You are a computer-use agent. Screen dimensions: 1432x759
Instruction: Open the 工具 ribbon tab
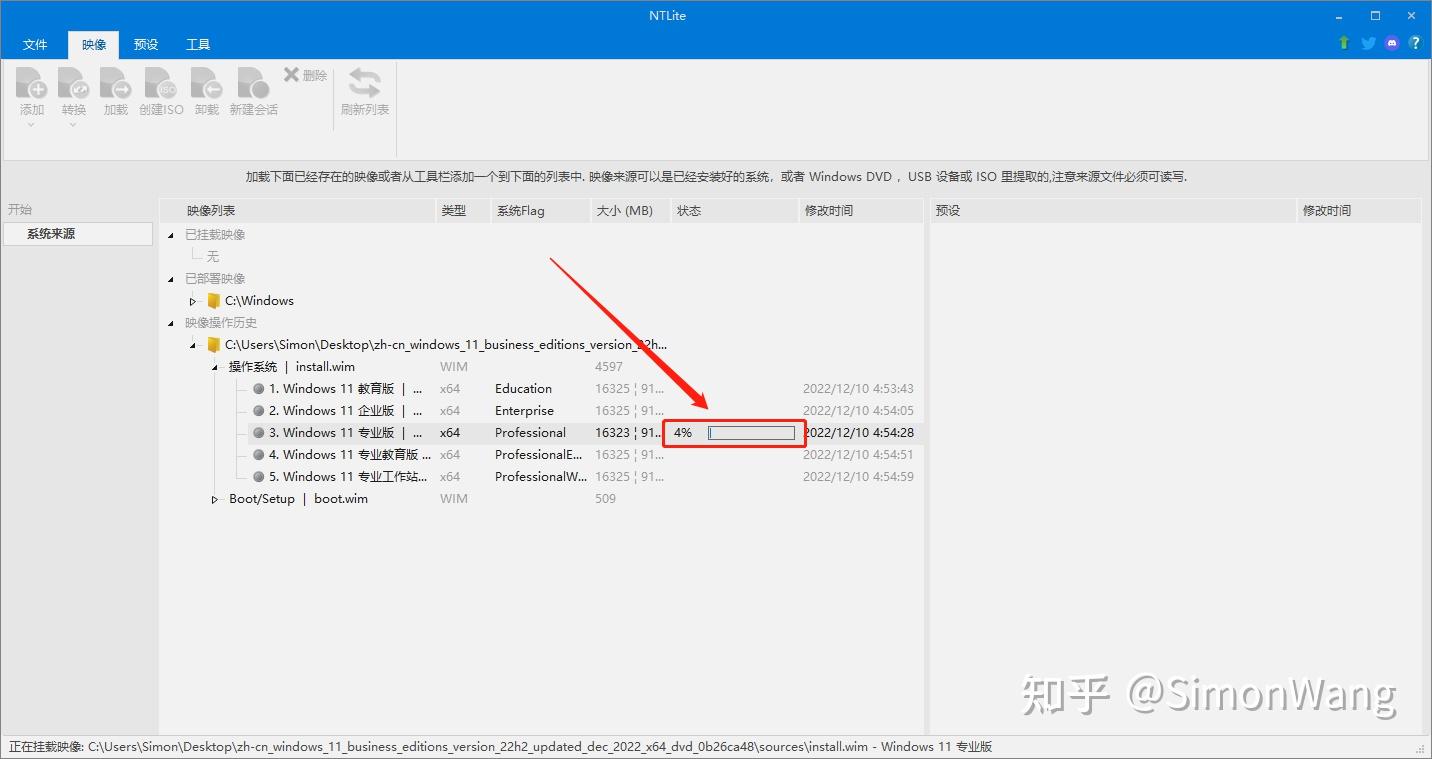[196, 44]
